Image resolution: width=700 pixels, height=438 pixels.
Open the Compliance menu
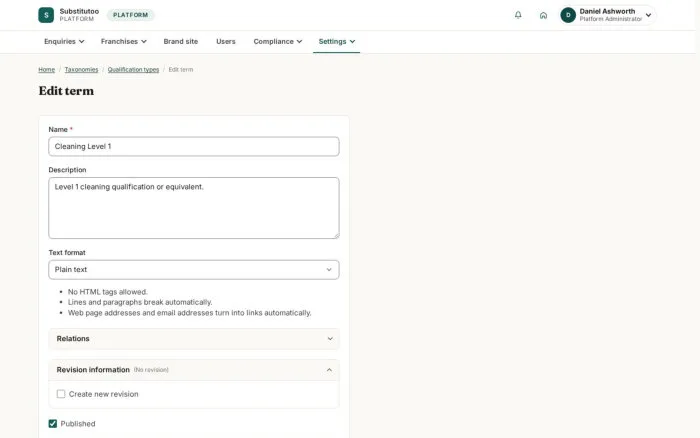[x=278, y=42]
